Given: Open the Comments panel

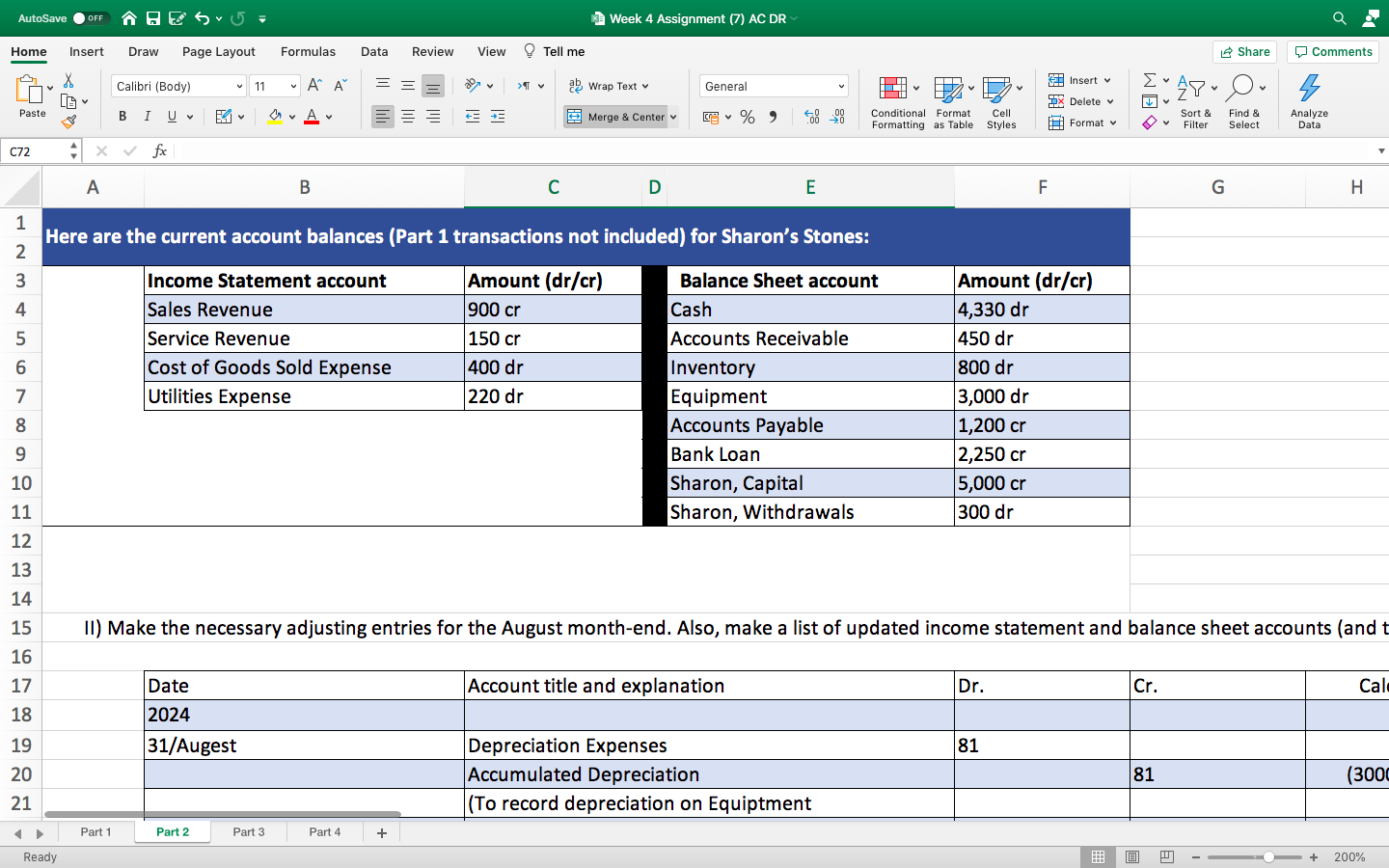Looking at the screenshot, I should click(1332, 51).
